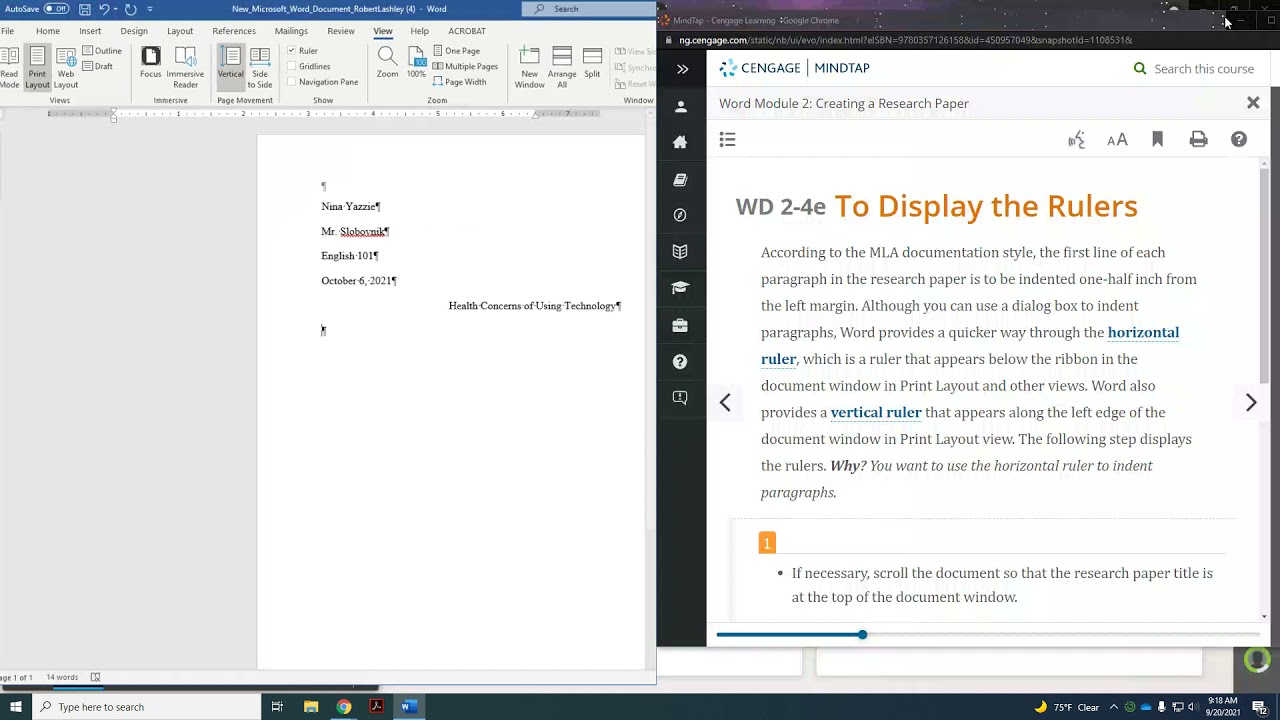The height and width of the screenshot is (720, 1280).
Task: Open the Layout ribbon tab
Action: (x=180, y=31)
